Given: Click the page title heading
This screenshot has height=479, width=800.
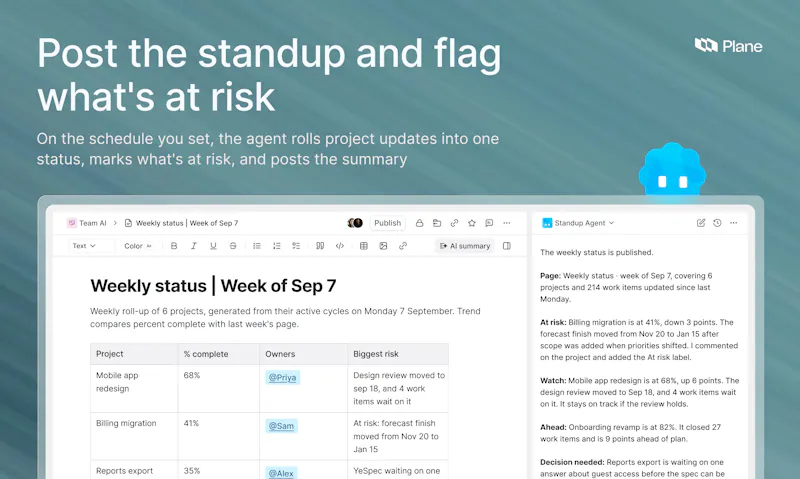Looking at the screenshot, I should (213, 286).
